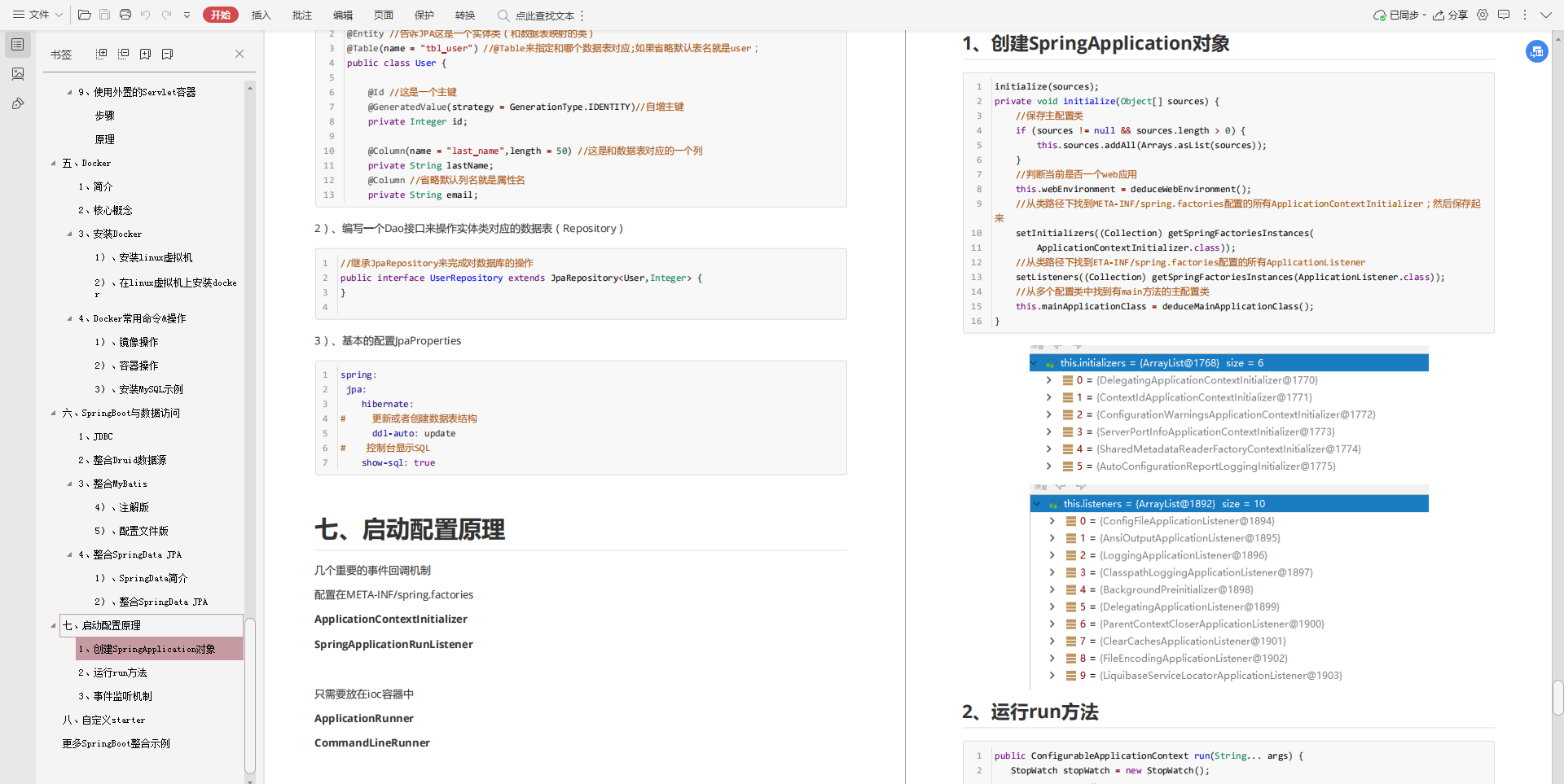
Task: Go to bookmark 3）、安装MySQL示例
Action: (138, 389)
